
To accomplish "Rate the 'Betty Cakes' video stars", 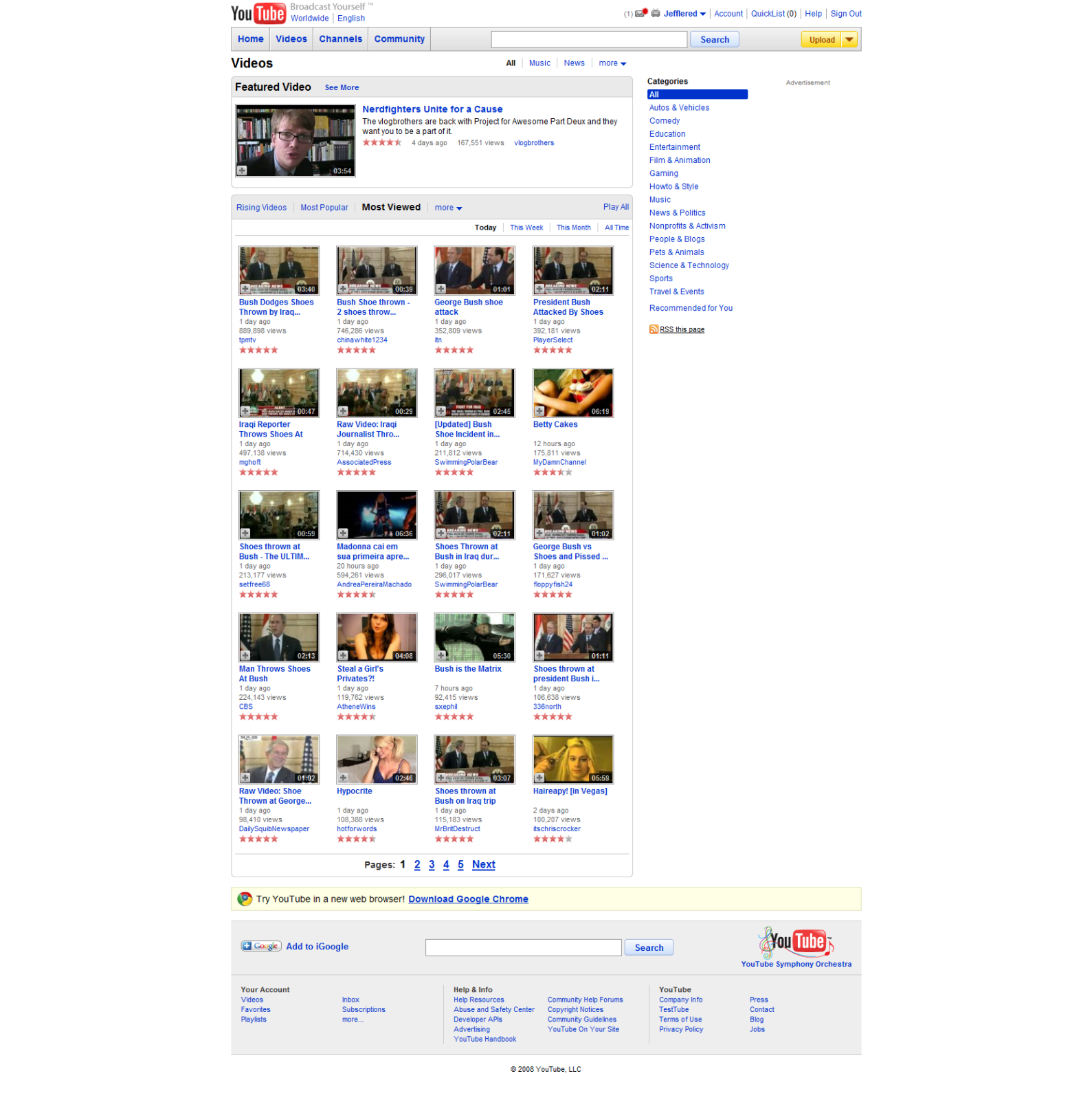I will tap(553, 472).
